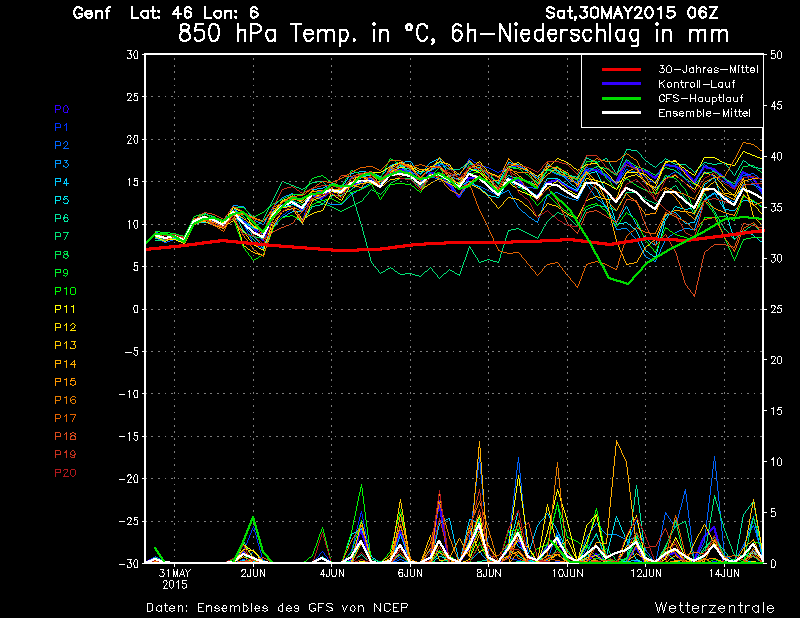This screenshot has height=618, width=800.
Task: Click the '50' precipitation axis value
Action: (x=776, y=55)
